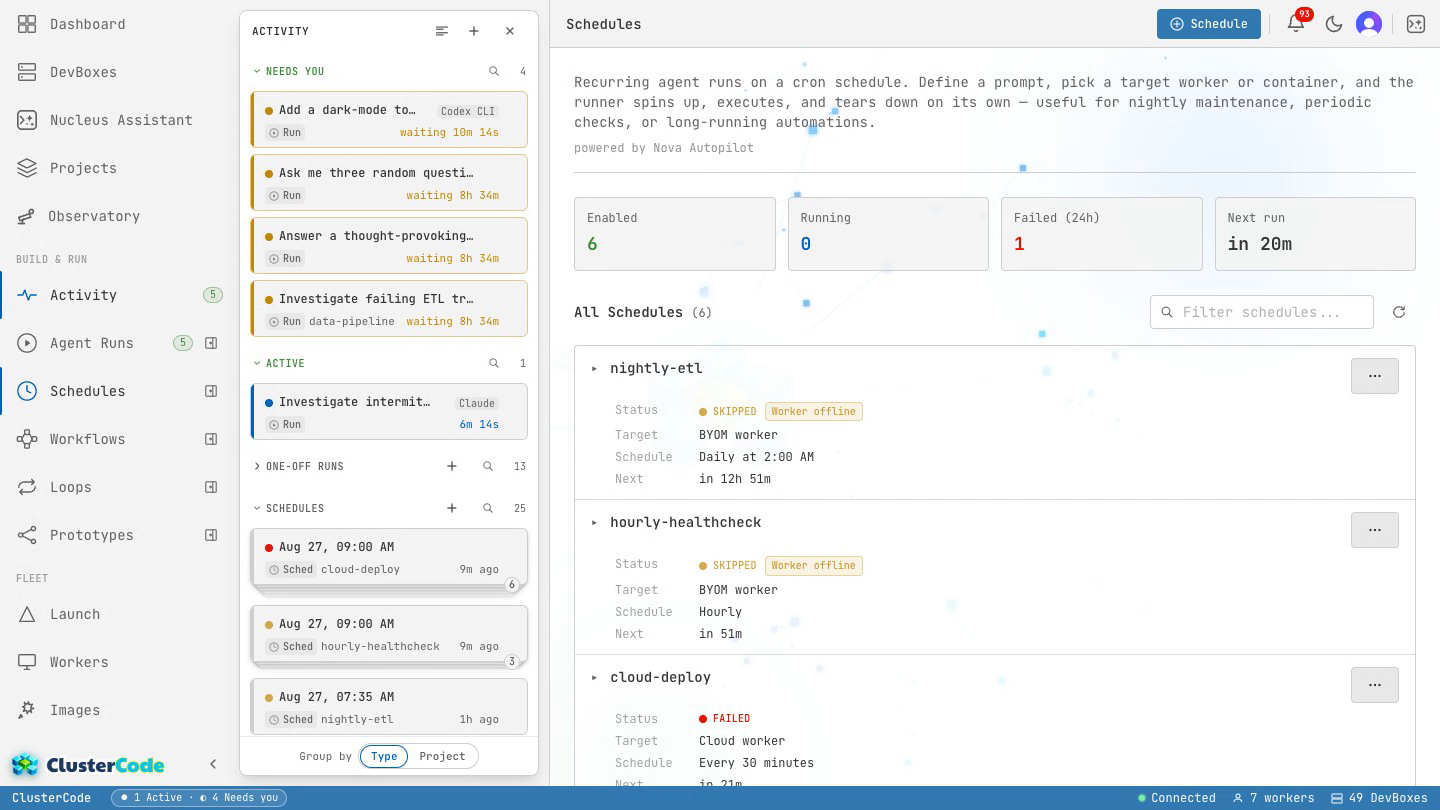1440x810 pixels.
Task: Open 'Investigate intermit…' Claude run card
Action: [389, 412]
